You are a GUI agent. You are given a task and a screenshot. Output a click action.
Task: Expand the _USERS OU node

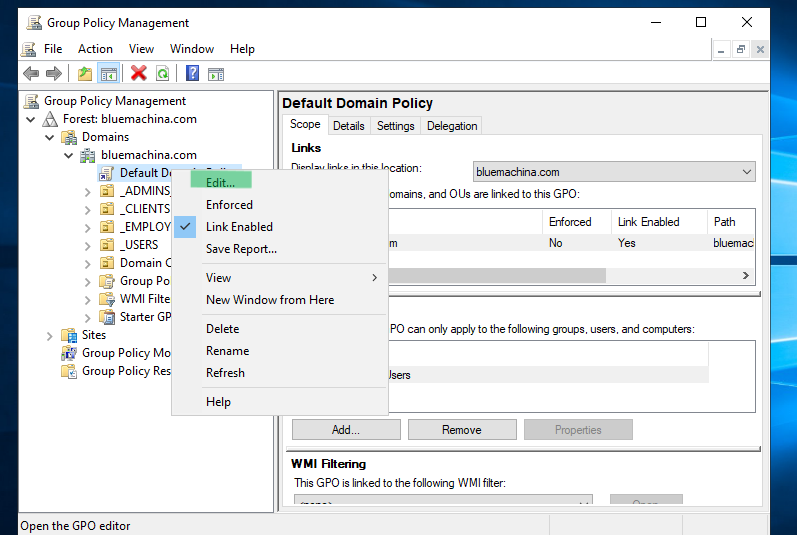pyautogui.click(x=87, y=245)
